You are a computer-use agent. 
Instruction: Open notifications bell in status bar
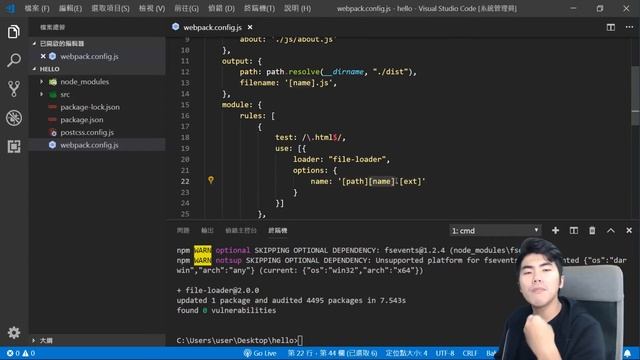pos(627,353)
